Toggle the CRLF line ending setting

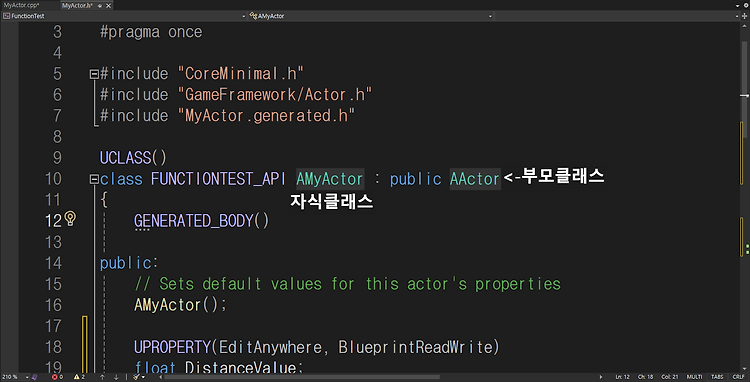coord(738,377)
